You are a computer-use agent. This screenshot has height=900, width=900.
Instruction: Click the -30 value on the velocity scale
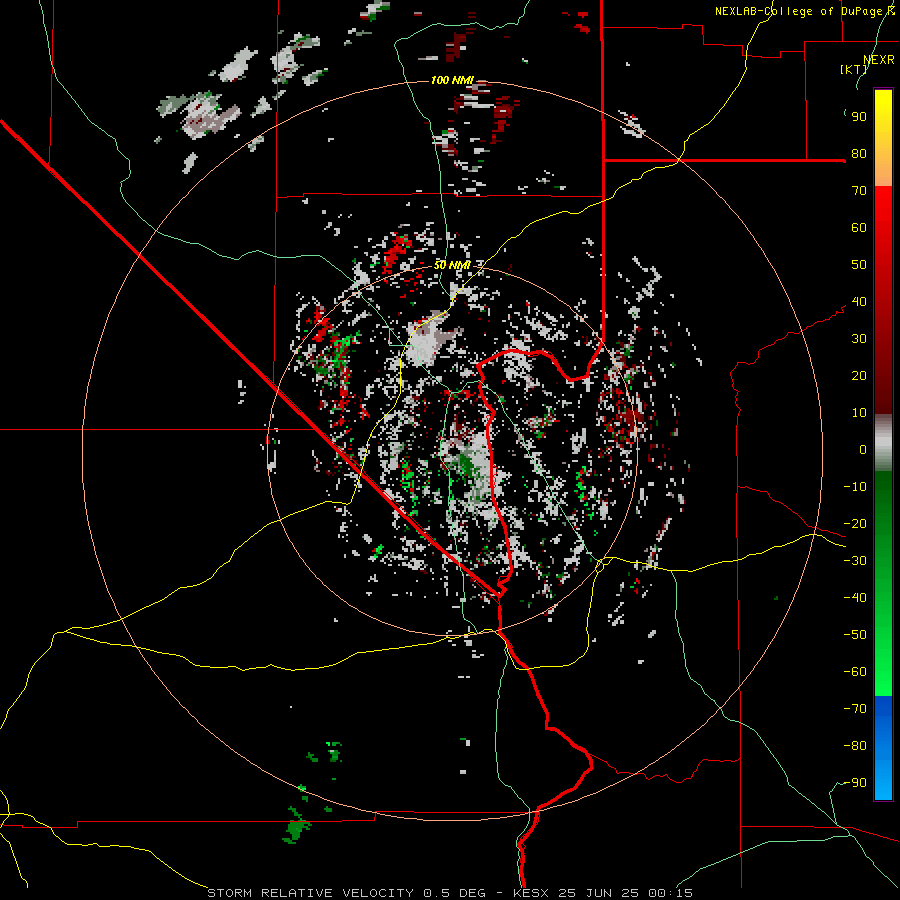[855, 561]
